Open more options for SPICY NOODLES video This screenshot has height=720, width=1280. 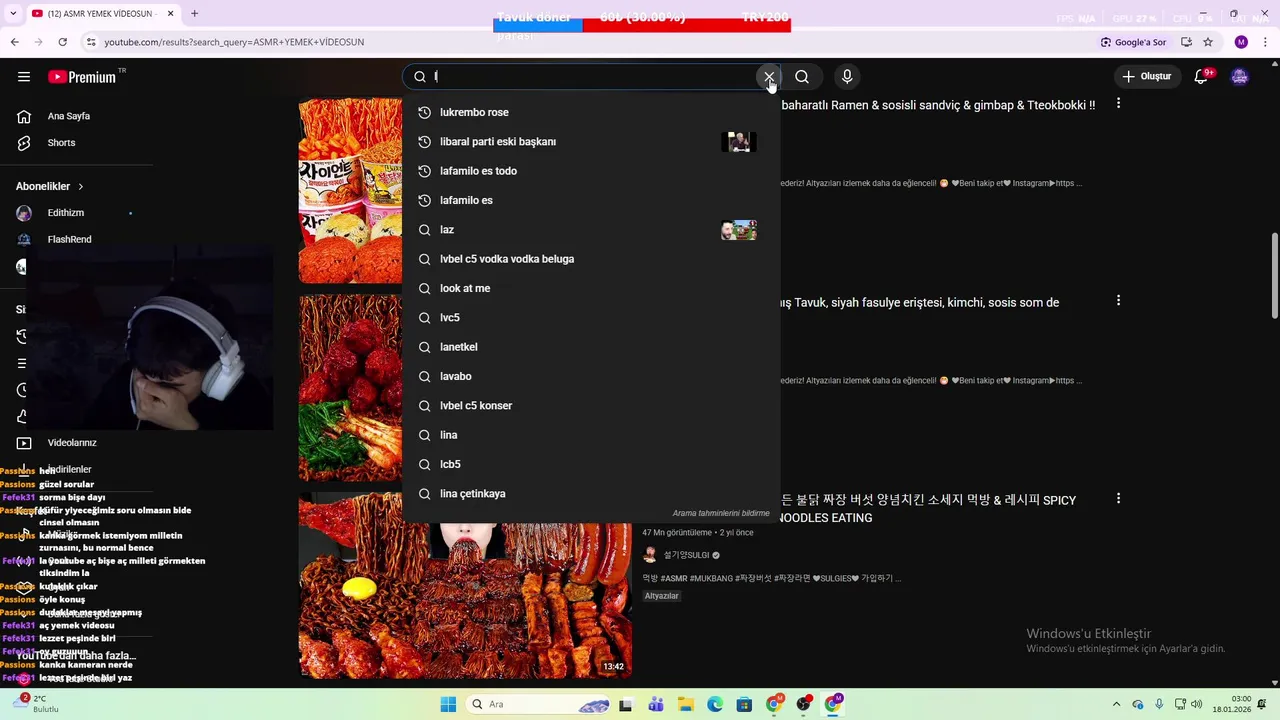[x=1118, y=498]
